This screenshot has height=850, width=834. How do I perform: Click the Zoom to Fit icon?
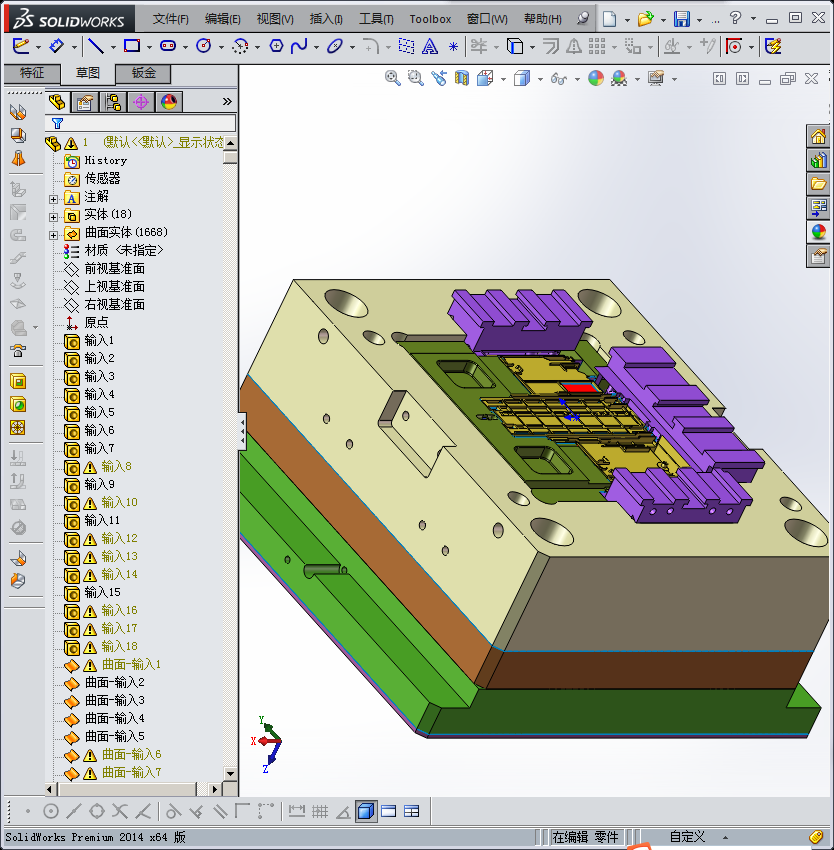(x=393, y=79)
